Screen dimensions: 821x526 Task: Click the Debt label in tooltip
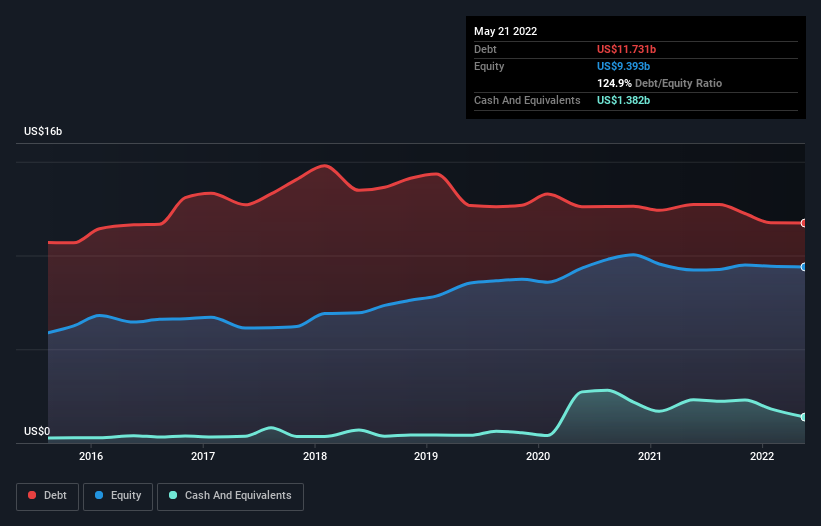[x=485, y=49]
